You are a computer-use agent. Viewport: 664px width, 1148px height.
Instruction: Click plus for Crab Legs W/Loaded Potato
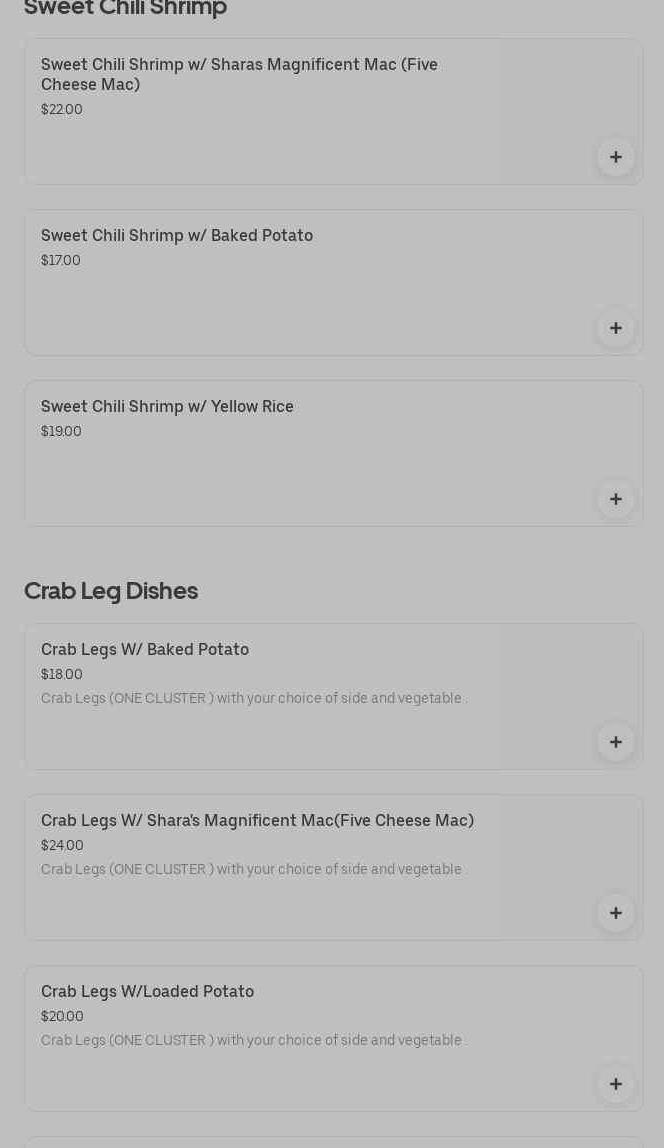click(x=616, y=1084)
